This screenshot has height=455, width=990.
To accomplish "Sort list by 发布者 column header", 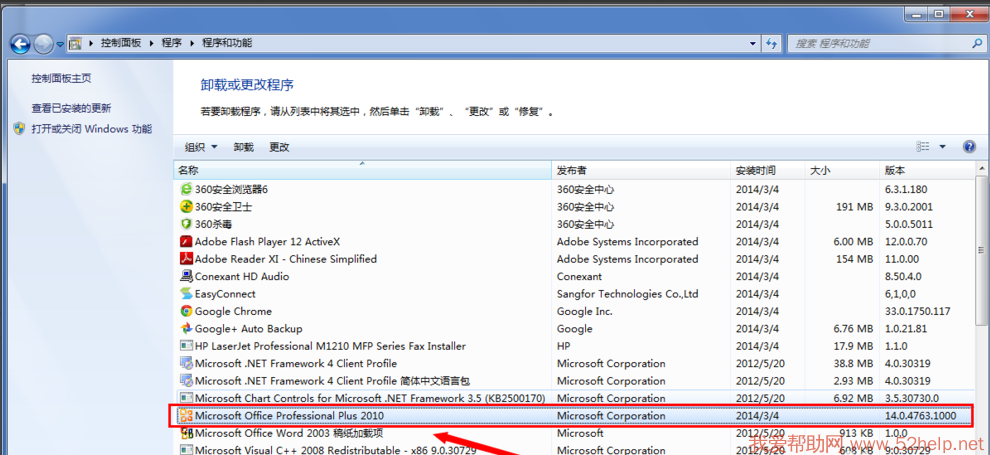I will point(640,171).
